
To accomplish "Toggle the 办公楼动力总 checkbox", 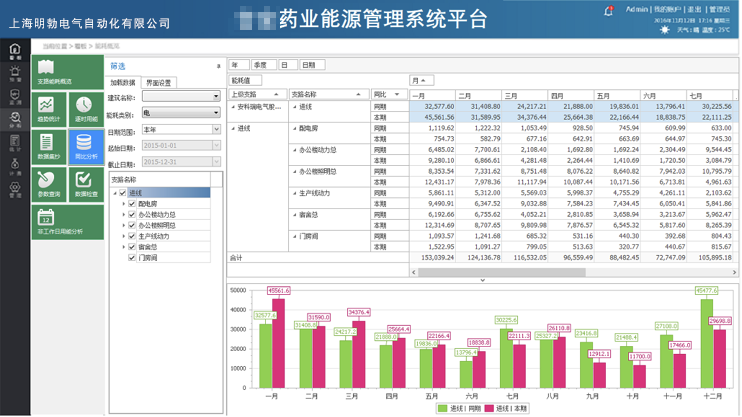I will (132, 215).
